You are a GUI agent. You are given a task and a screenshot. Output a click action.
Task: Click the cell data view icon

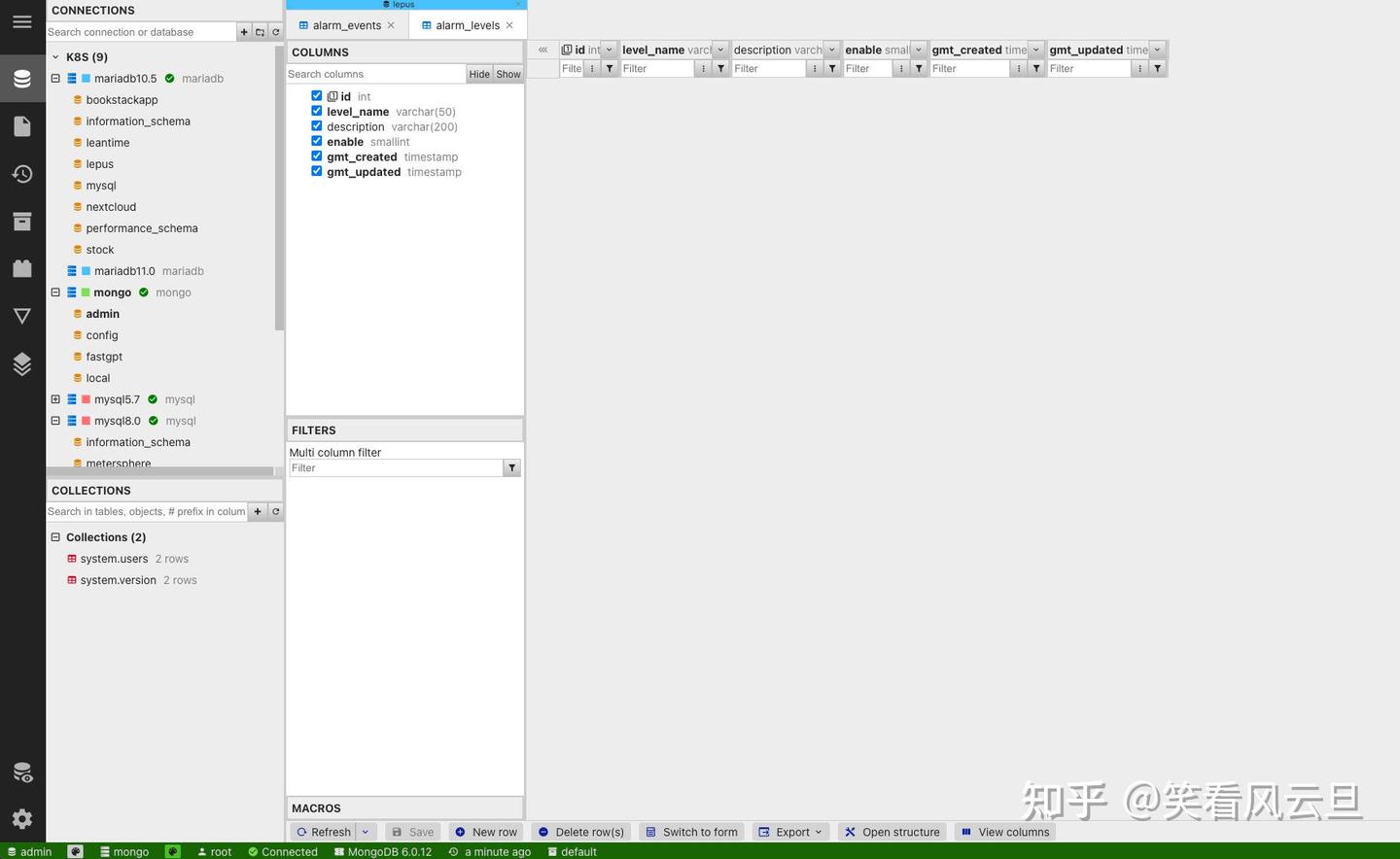[x=22, y=772]
